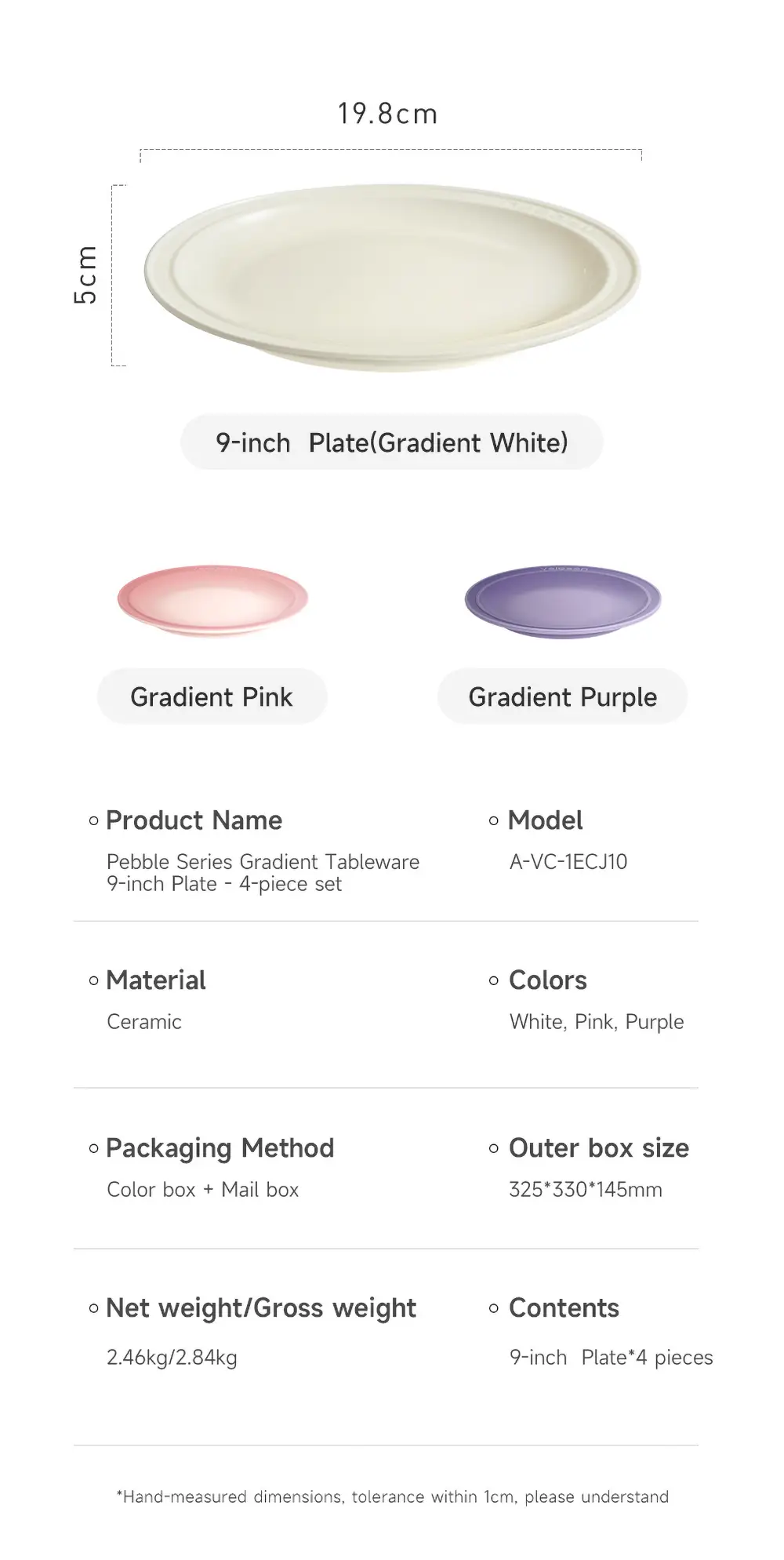This screenshot has height=1560, width=784.
Task: Click White, Pink, Purple colors text
Action: click(x=597, y=1022)
